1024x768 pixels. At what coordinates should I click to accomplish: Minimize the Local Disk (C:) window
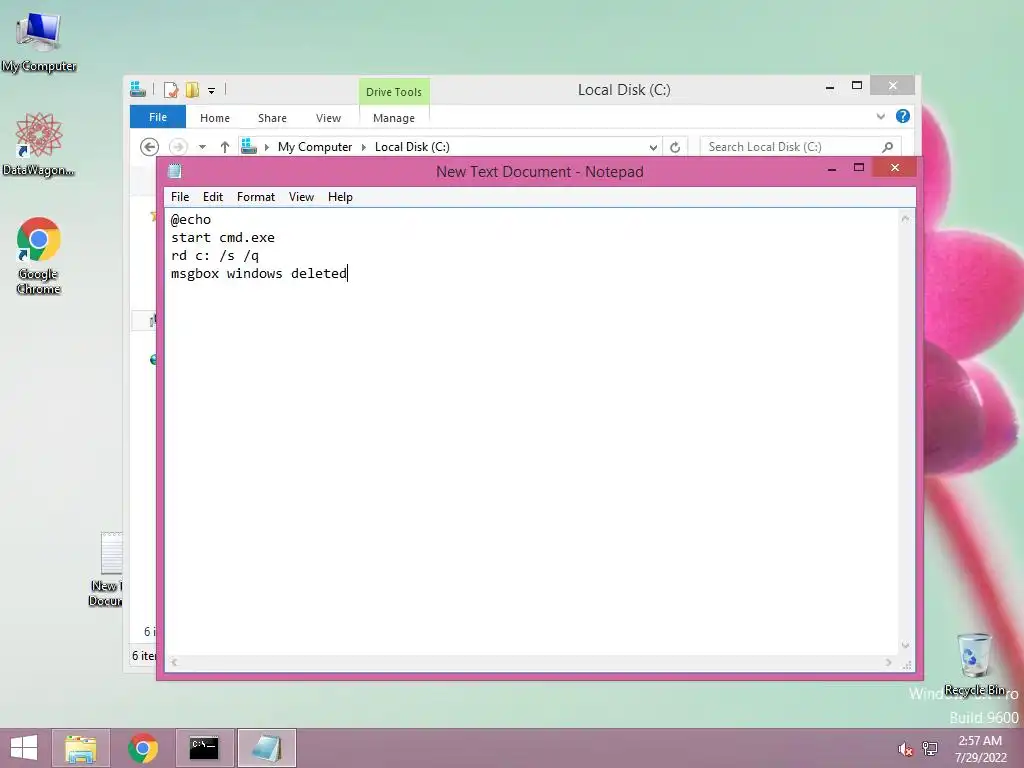pyautogui.click(x=830, y=87)
